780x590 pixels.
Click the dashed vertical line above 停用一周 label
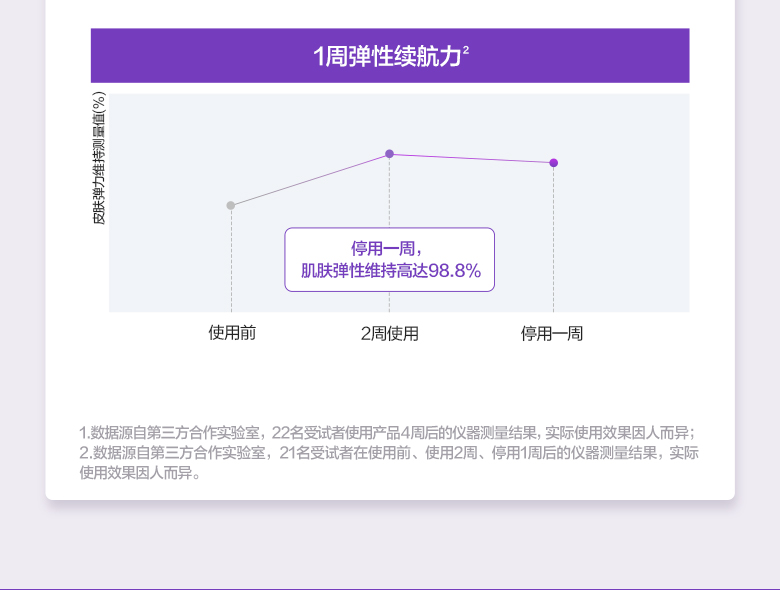point(553,240)
